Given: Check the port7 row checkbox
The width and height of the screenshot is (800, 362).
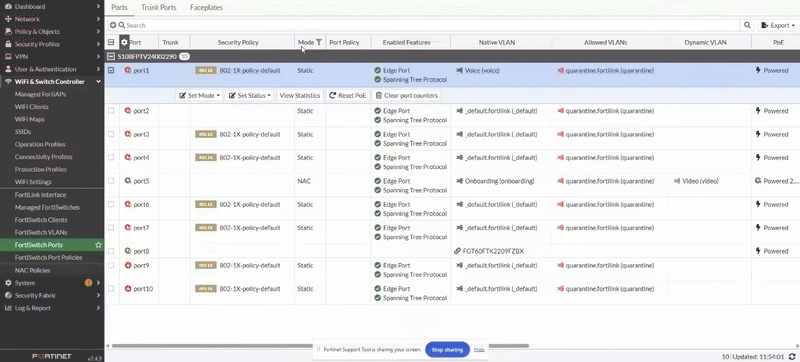Looking at the screenshot, I should click(111, 228).
